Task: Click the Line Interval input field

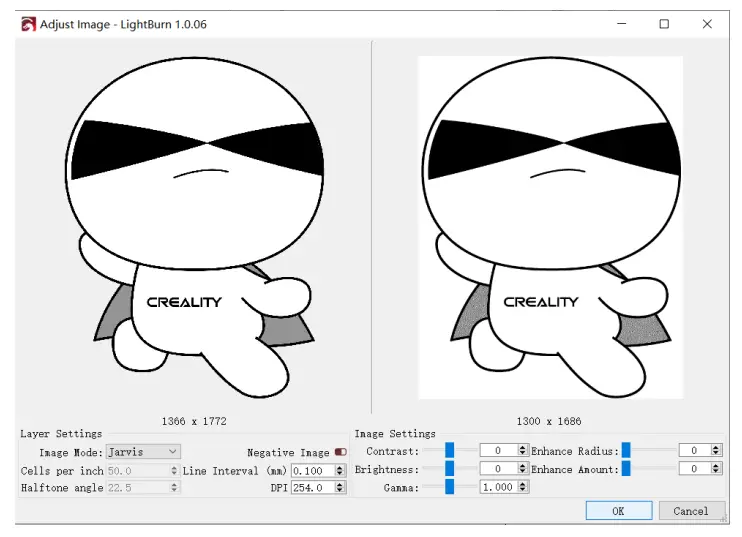Action: pos(312,470)
